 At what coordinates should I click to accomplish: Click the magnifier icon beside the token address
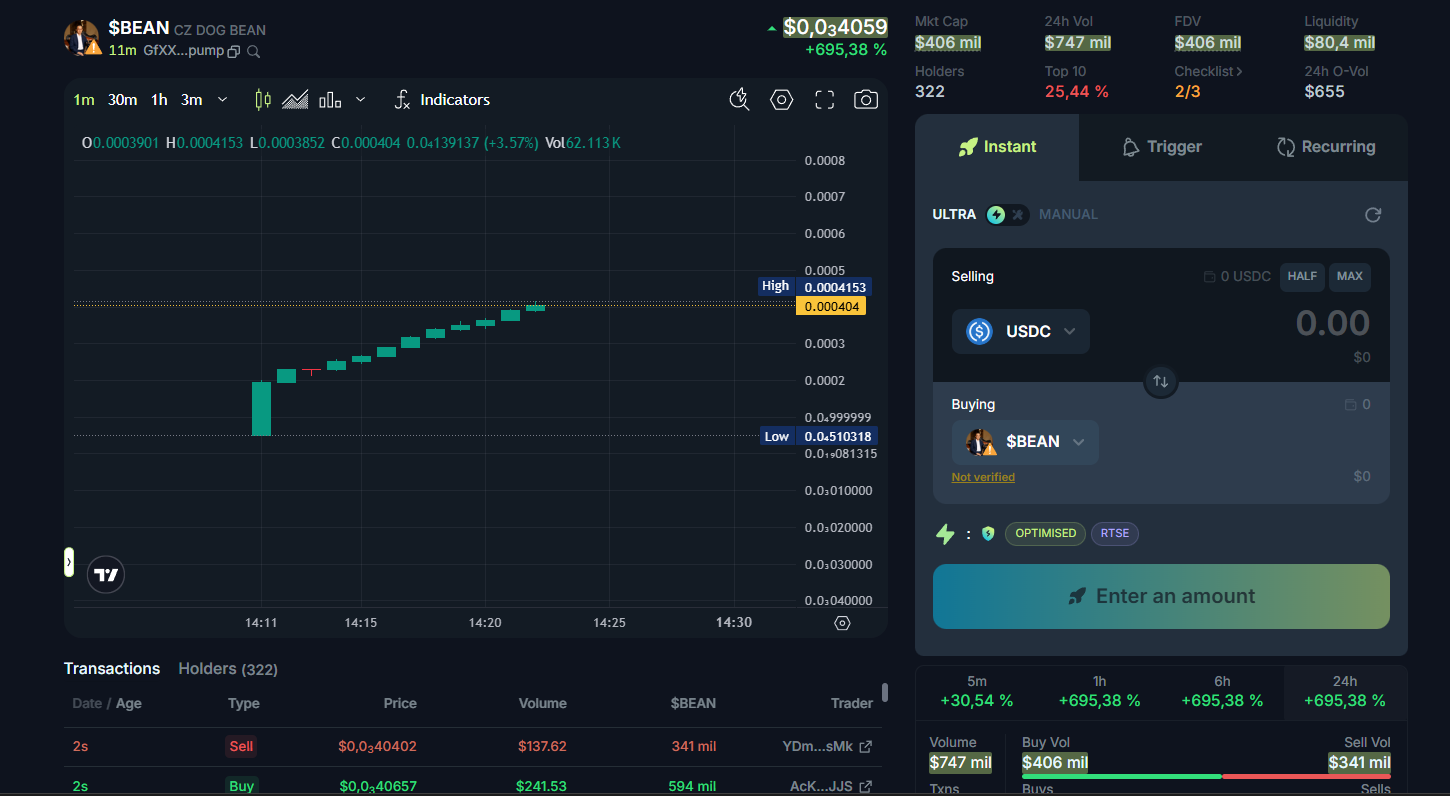(x=254, y=51)
